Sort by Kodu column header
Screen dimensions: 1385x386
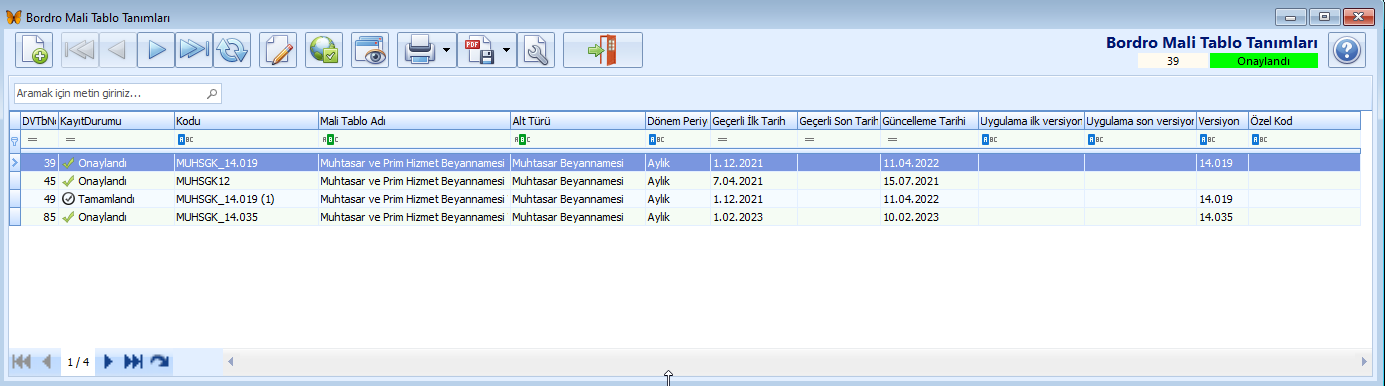point(245,121)
